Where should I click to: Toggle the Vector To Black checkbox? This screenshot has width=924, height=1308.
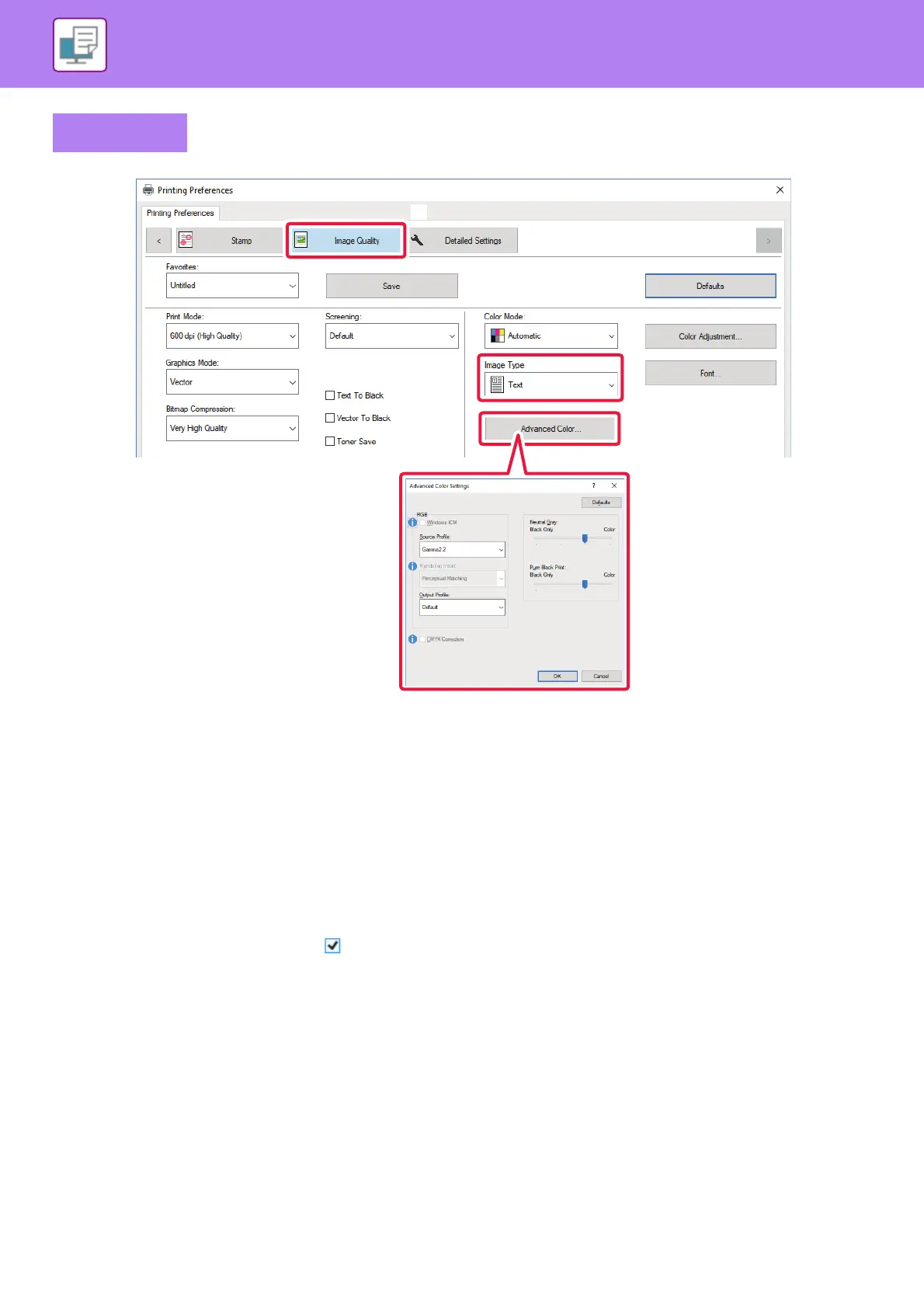click(x=330, y=418)
